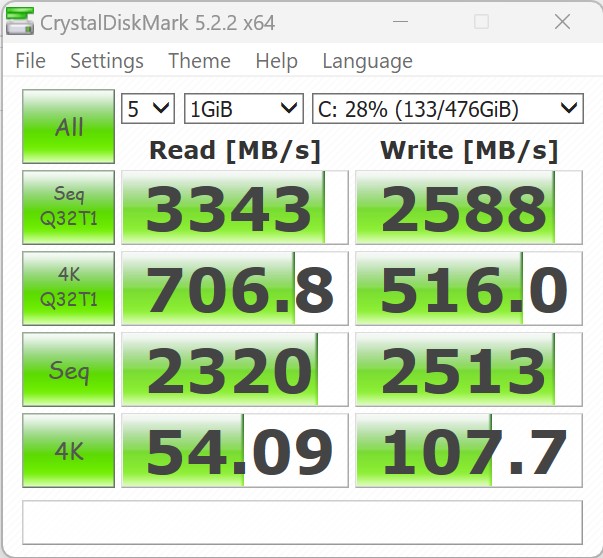
Task: Expand the drive dropdown showing C: 28%
Action: click(448, 108)
